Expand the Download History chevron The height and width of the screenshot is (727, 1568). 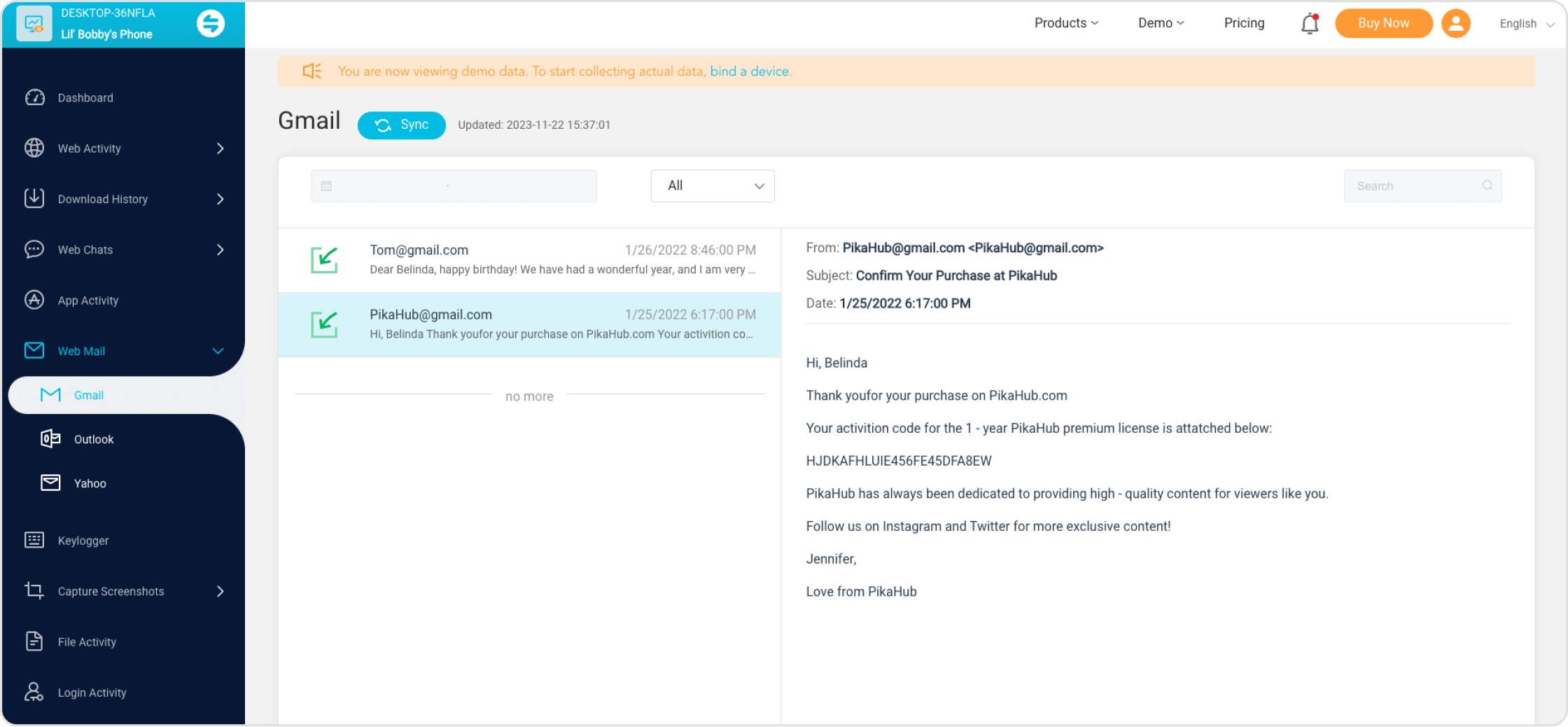[x=220, y=199]
